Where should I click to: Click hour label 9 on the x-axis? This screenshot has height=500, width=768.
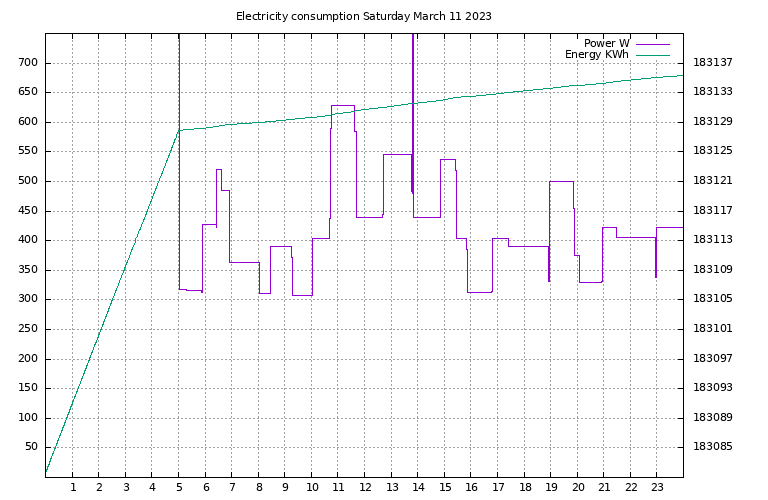point(286,488)
